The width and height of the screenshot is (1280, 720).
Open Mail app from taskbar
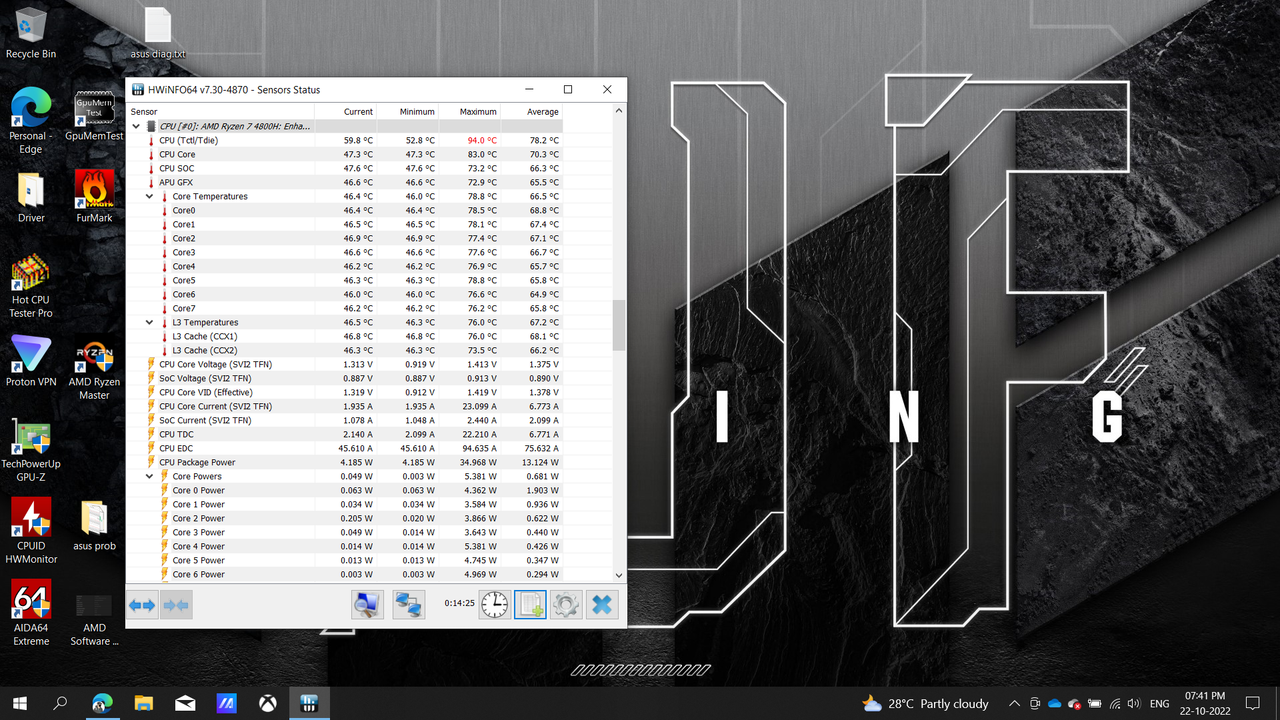pyautogui.click(x=185, y=703)
